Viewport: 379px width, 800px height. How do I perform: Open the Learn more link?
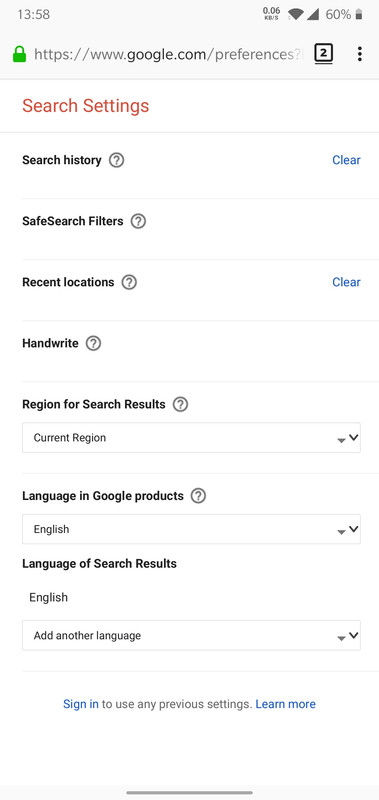tap(286, 704)
